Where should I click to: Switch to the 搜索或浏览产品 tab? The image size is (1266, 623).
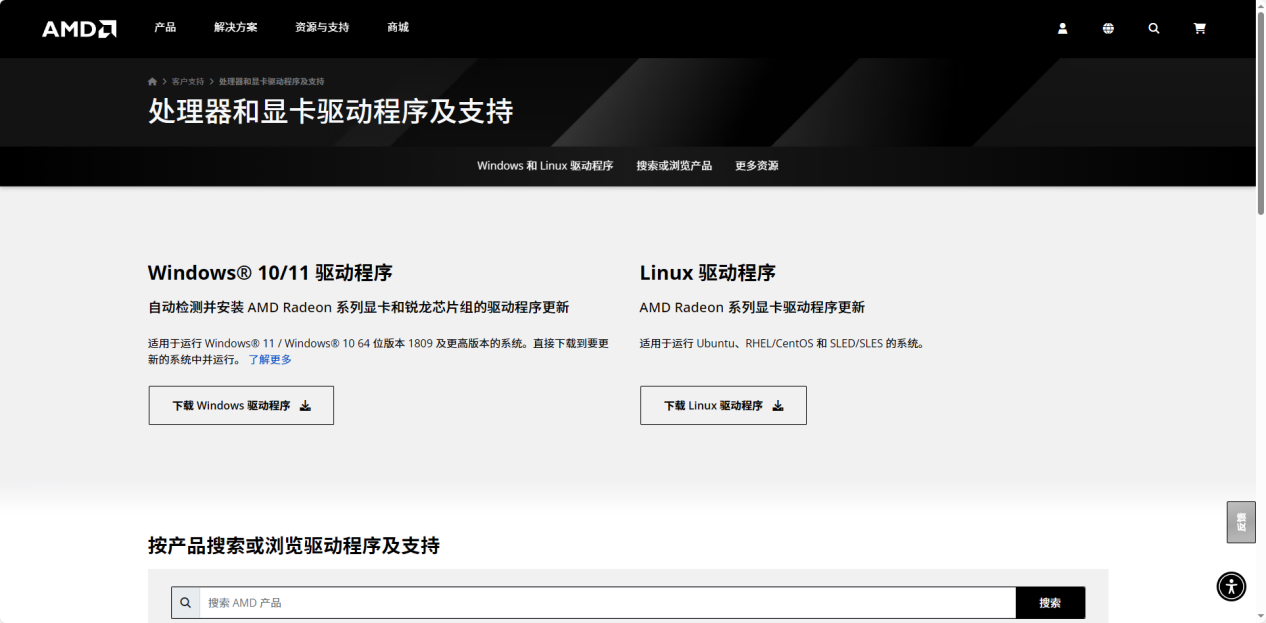pyautogui.click(x=674, y=166)
